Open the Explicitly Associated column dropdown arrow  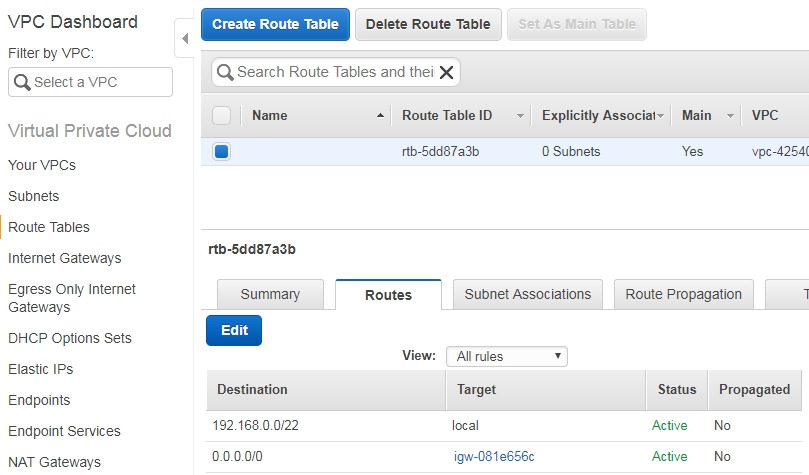coord(660,116)
